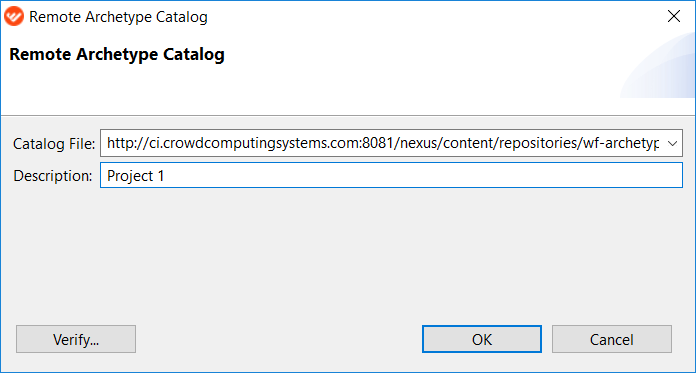Image resolution: width=696 pixels, height=373 pixels.
Task: Click the window title bar text
Action: (x=118, y=17)
